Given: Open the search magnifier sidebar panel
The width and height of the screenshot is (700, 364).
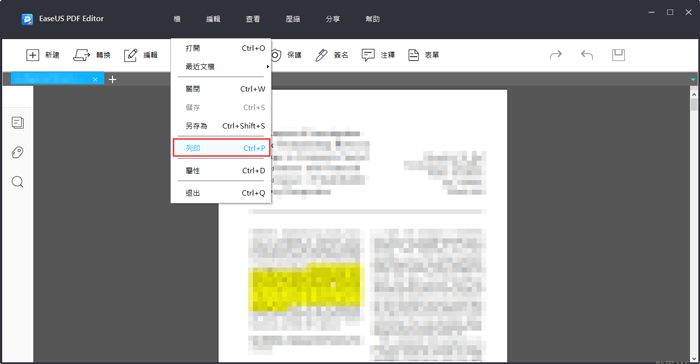Looking at the screenshot, I should click(17, 182).
